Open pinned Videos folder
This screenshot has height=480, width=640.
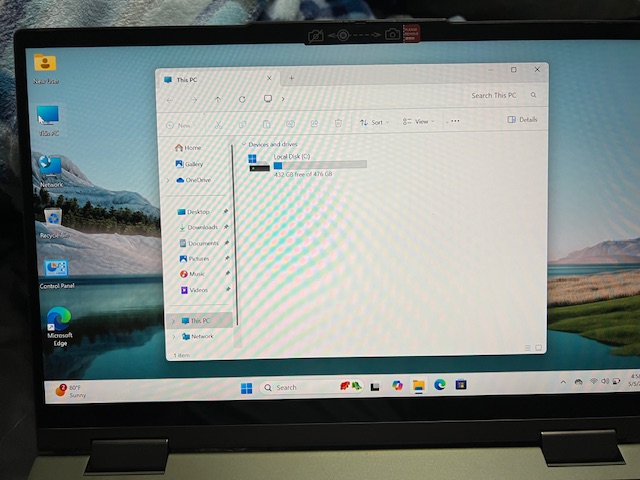tap(194, 290)
